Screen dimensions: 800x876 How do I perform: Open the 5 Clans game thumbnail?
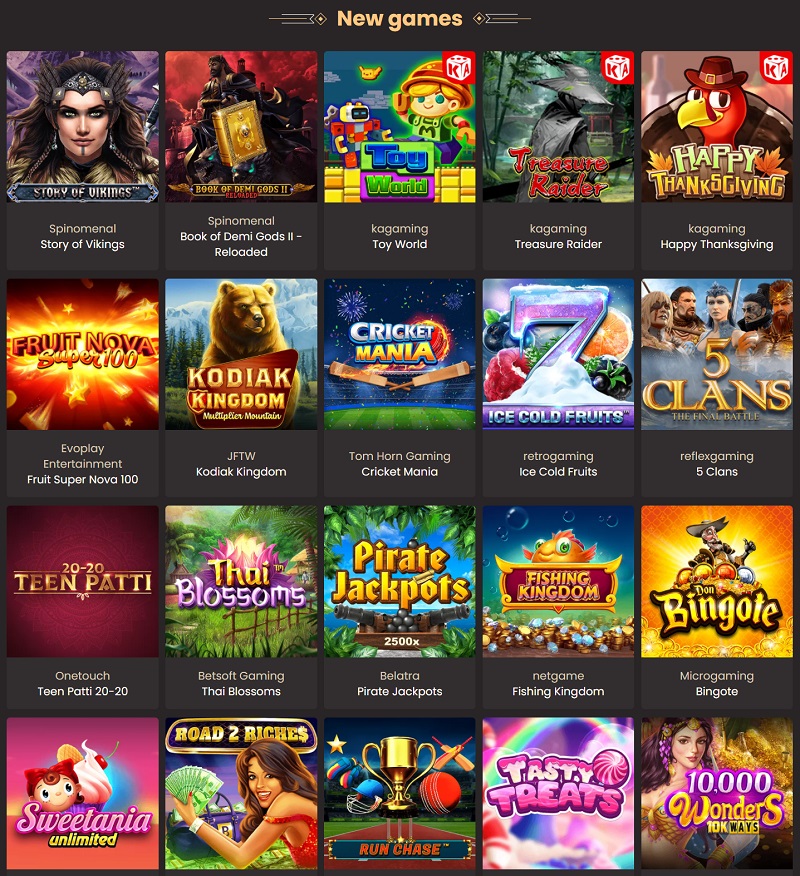(717, 354)
